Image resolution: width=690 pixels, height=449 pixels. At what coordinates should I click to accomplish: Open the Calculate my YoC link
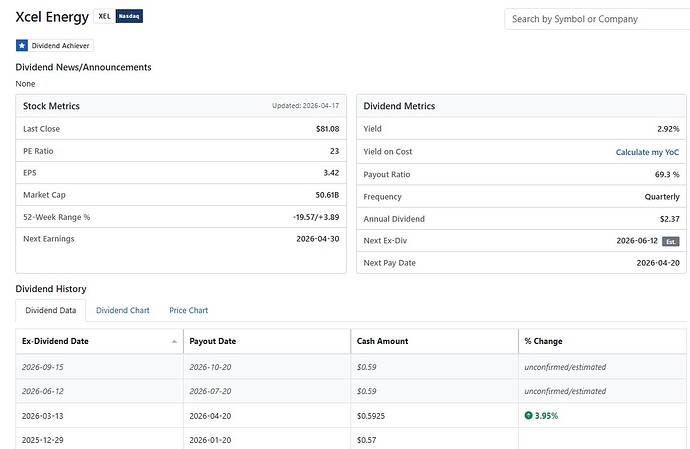pyautogui.click(x=647, y=152)
